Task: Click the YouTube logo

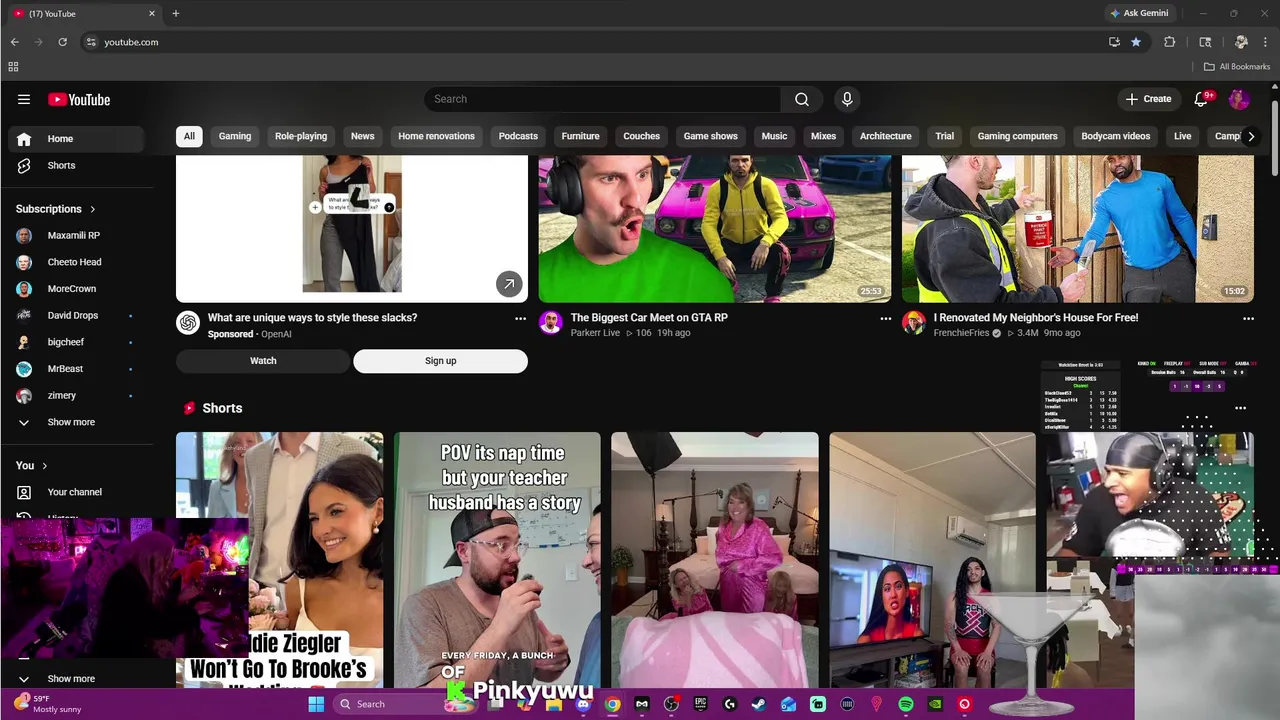Action: (79, 99)
